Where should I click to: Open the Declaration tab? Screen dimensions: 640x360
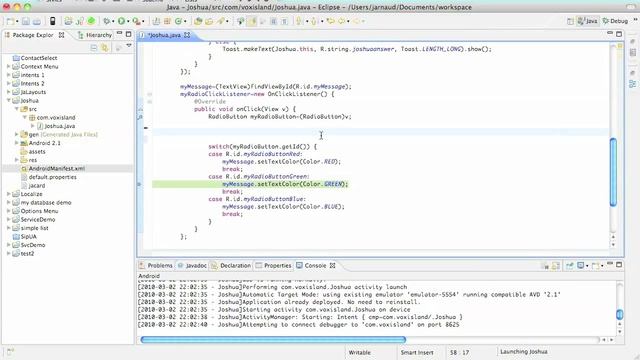click(x=231, y=266)
